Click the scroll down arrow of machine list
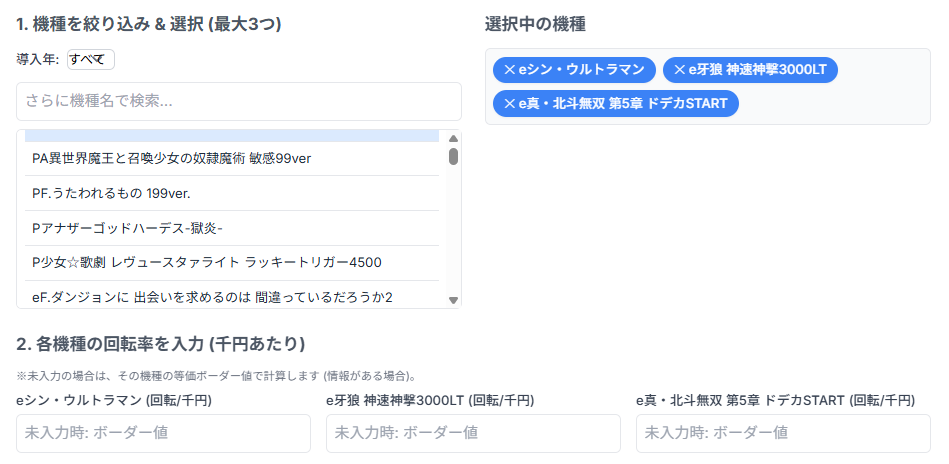 coord(453,300)
